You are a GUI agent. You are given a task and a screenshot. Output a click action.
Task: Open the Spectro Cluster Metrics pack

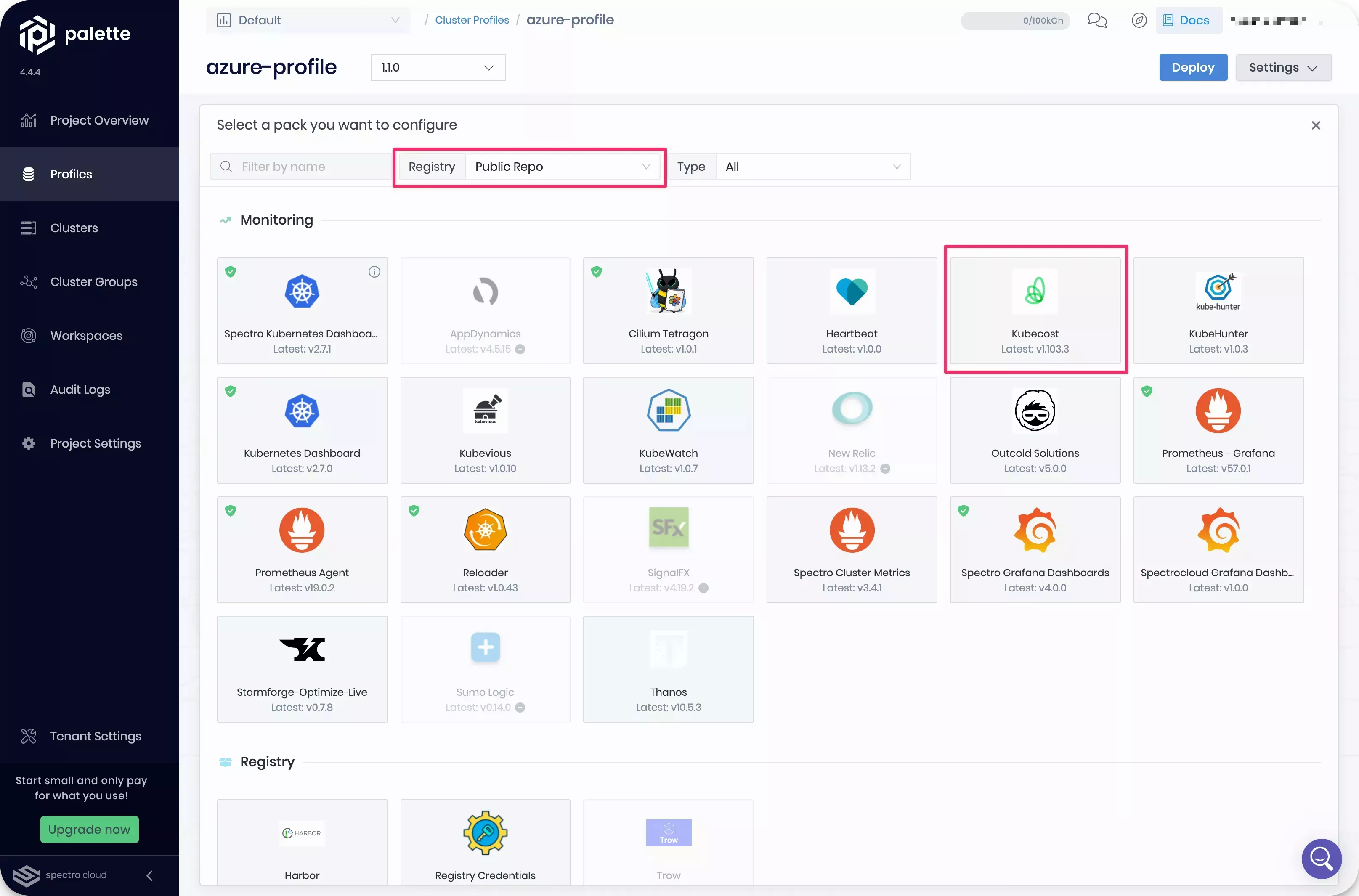[x=852, y=549]
